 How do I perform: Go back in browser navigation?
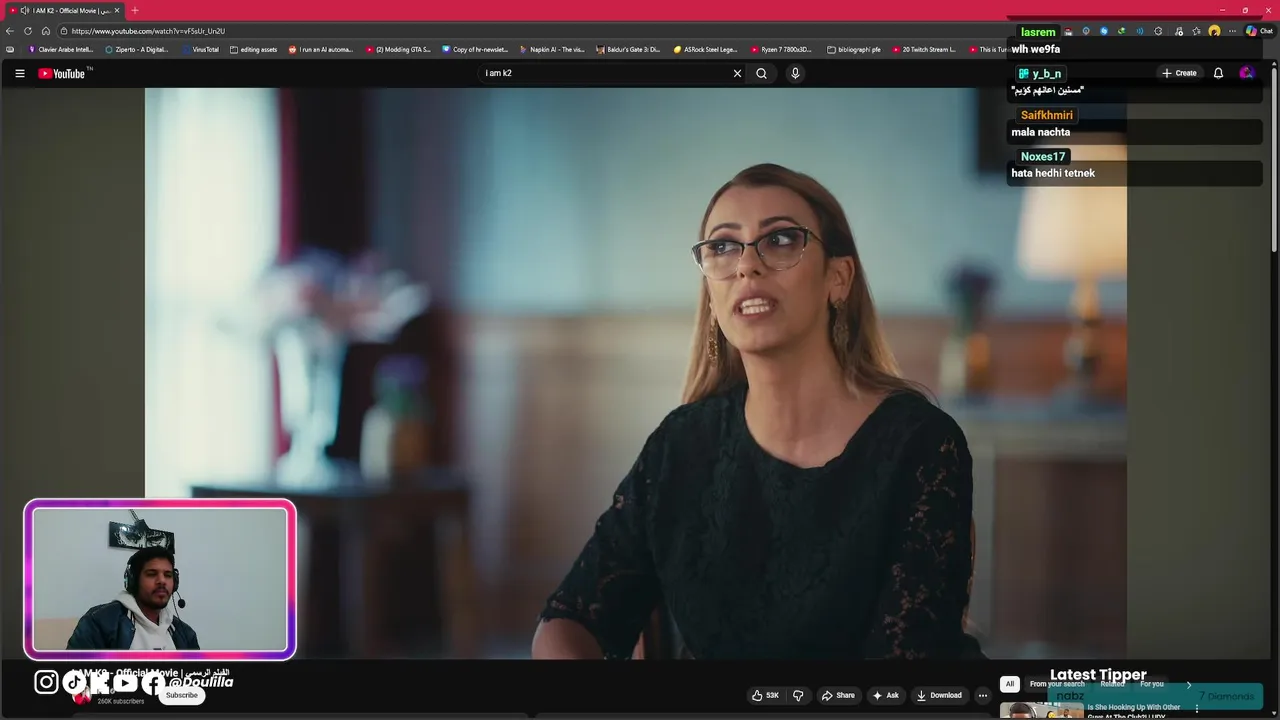click(x=10, y=31)
